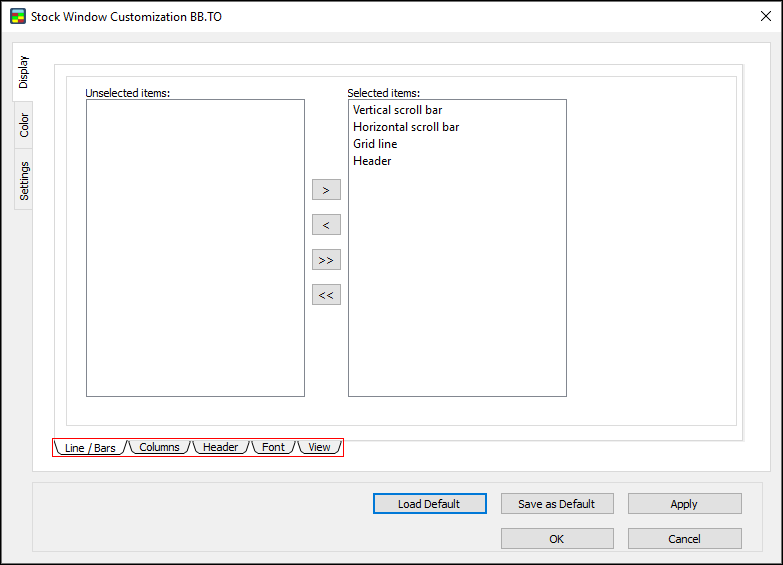Switch to the Columns tab
This screenshot has width=783, height=565.
(x=159, y=447)
